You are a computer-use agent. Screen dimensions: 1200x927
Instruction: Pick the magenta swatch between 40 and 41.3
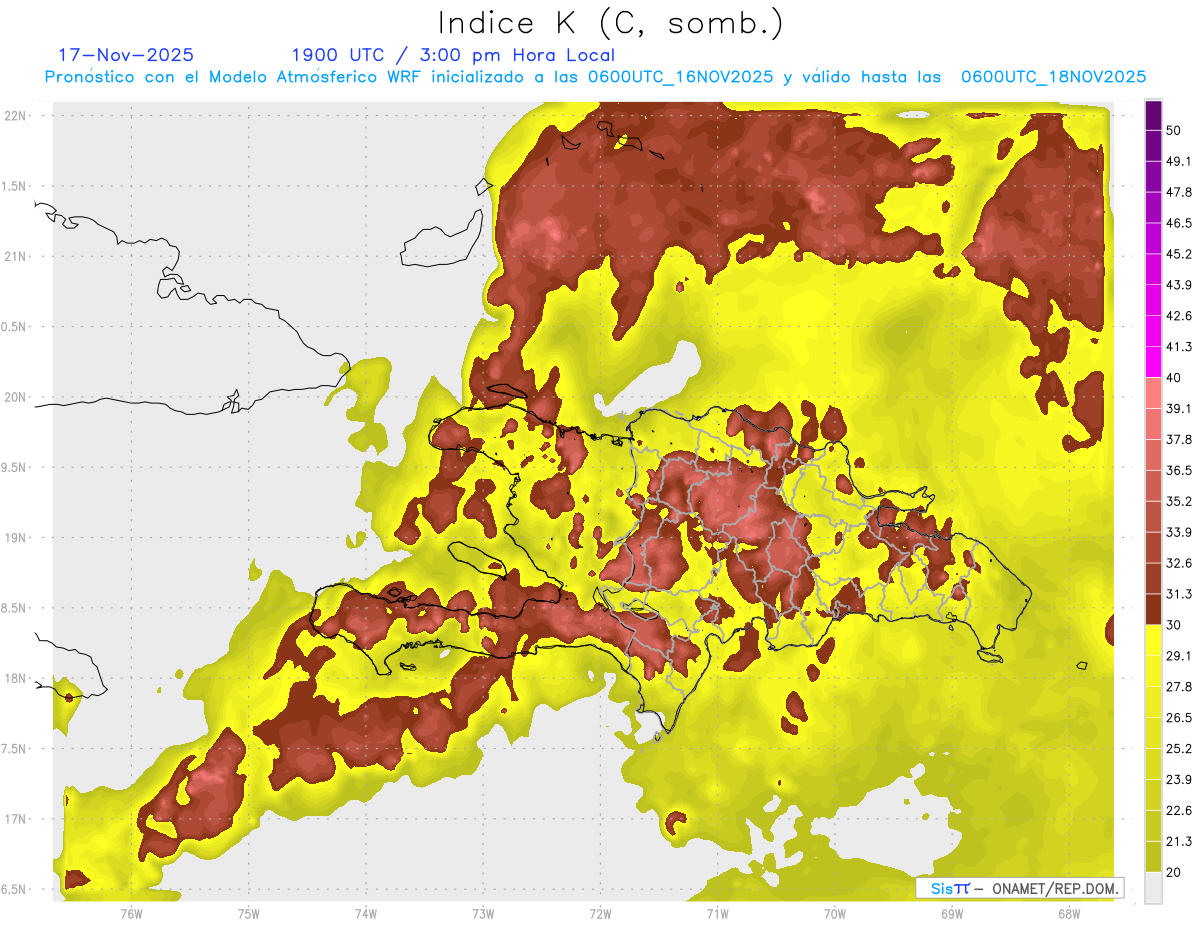tap(1154, 363)
